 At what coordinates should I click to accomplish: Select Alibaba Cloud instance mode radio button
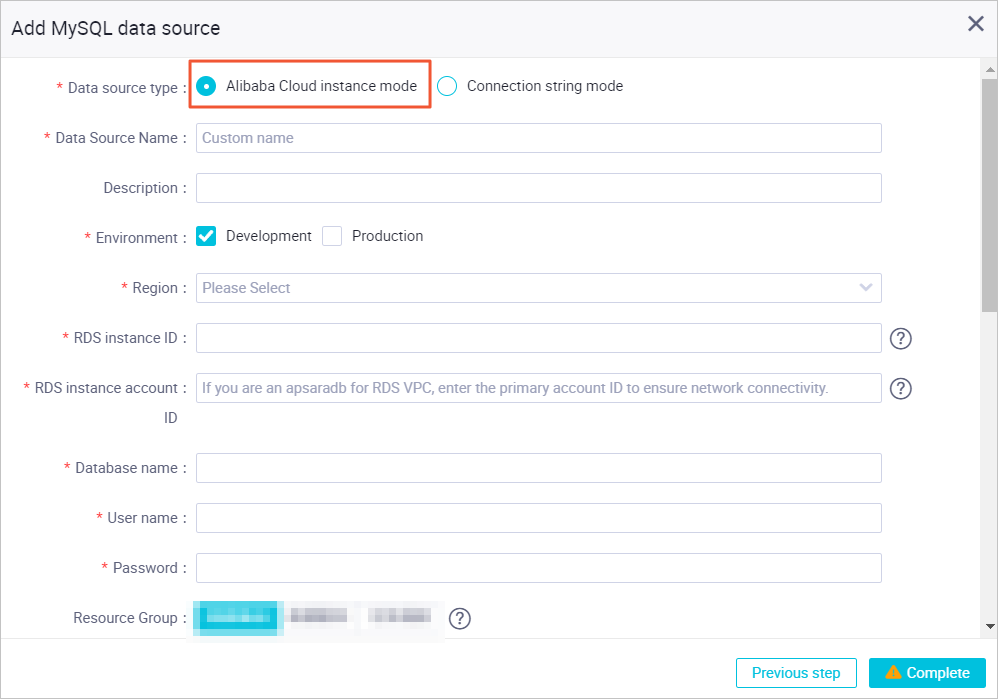tap(206, 86)
